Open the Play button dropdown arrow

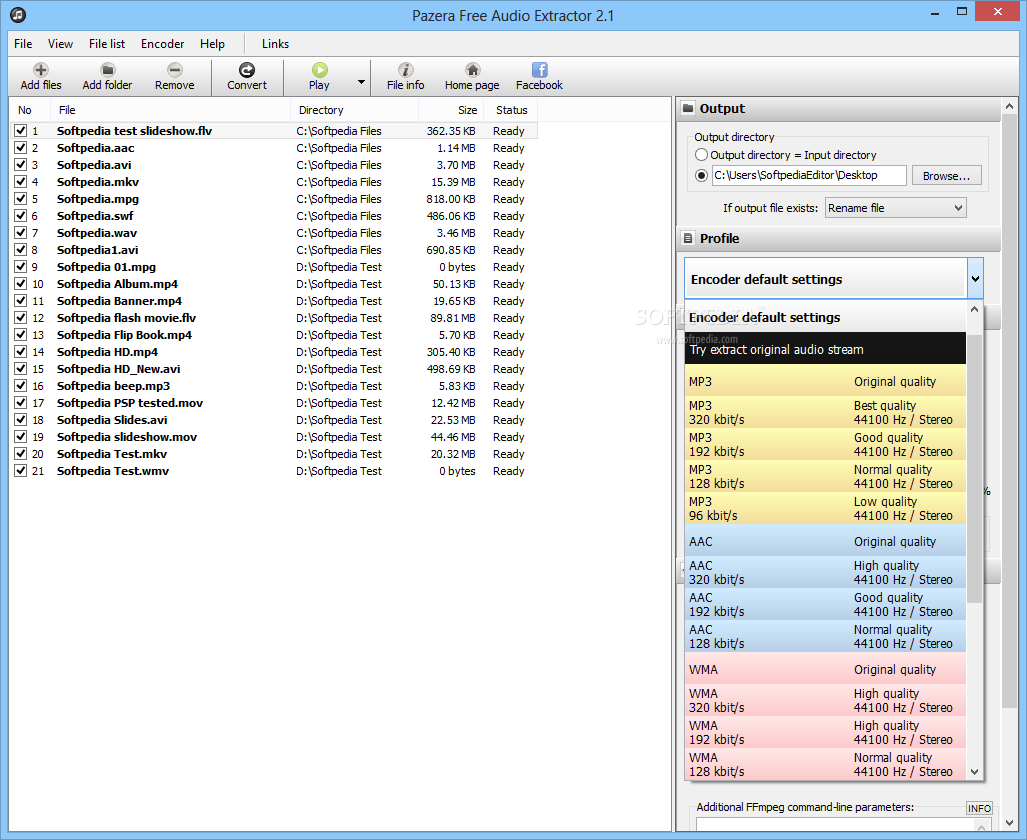361,82
